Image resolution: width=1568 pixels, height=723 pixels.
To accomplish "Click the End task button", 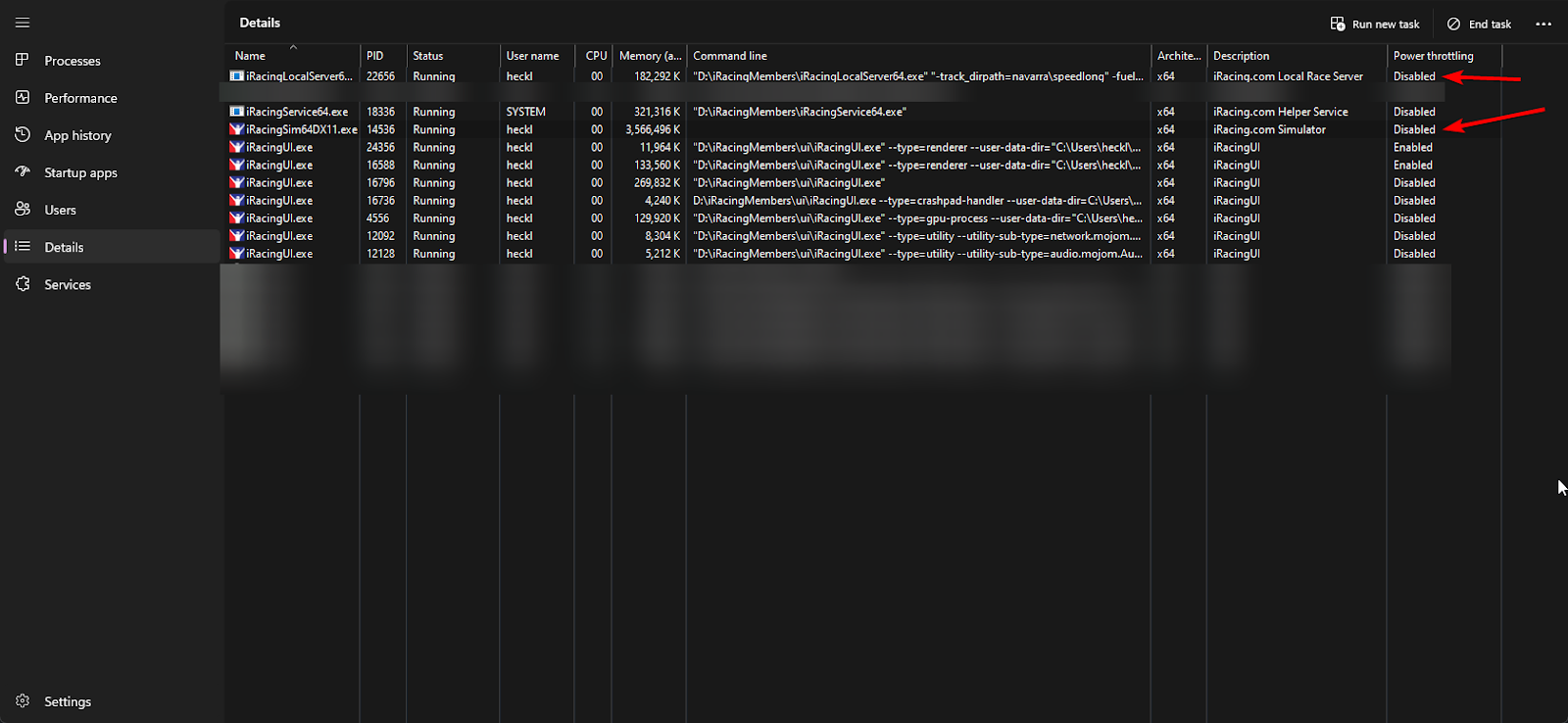I will point(1479,24).
